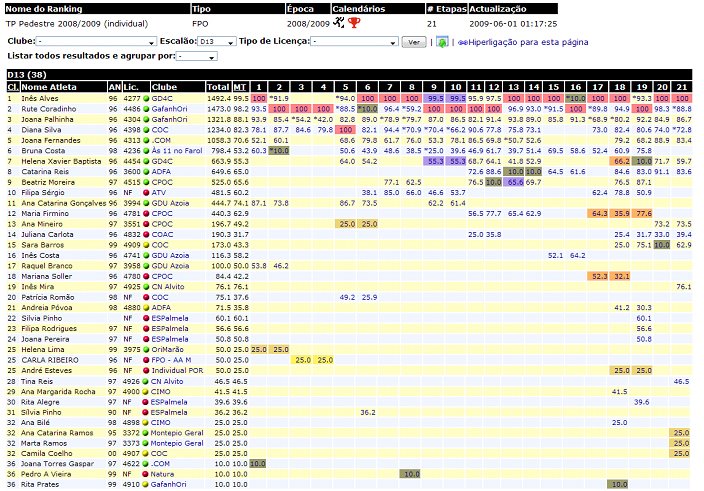Click ranking name 'TP Pedestre 2008/2009 (individual)'
The image size is (704, 491).
click(77, 23)
